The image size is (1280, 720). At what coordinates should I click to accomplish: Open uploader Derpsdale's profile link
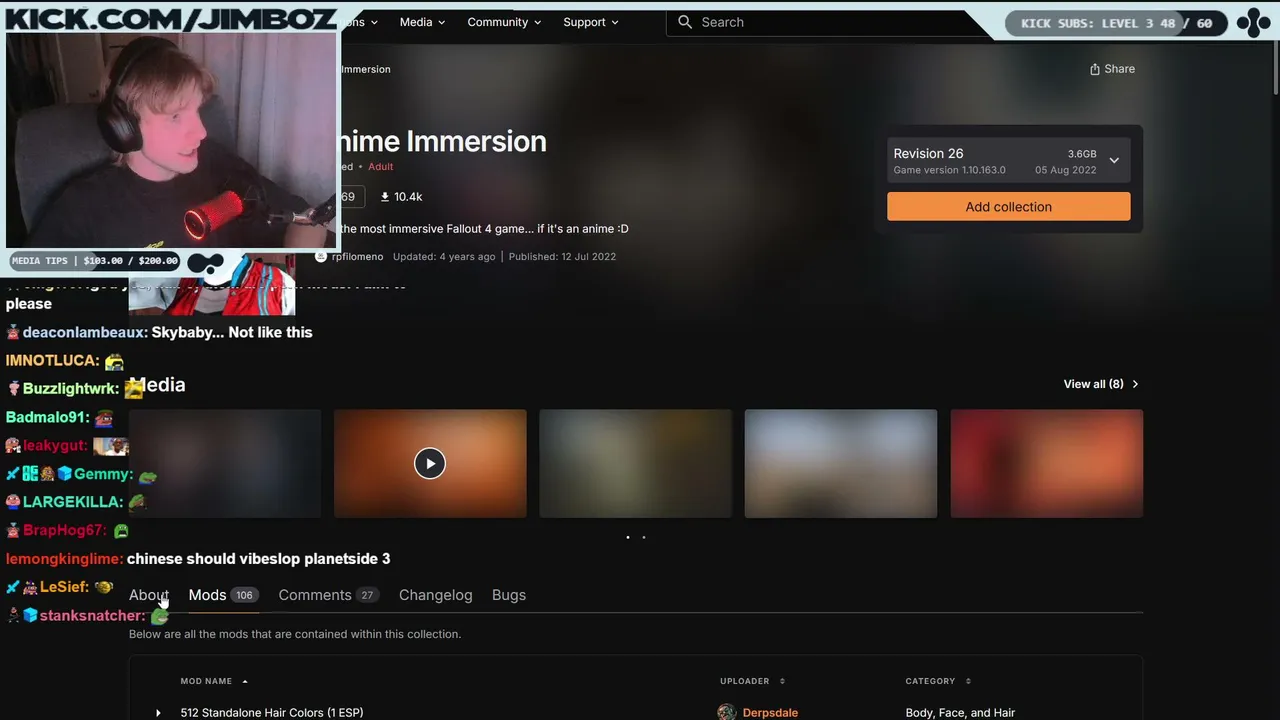pos(770,713)
